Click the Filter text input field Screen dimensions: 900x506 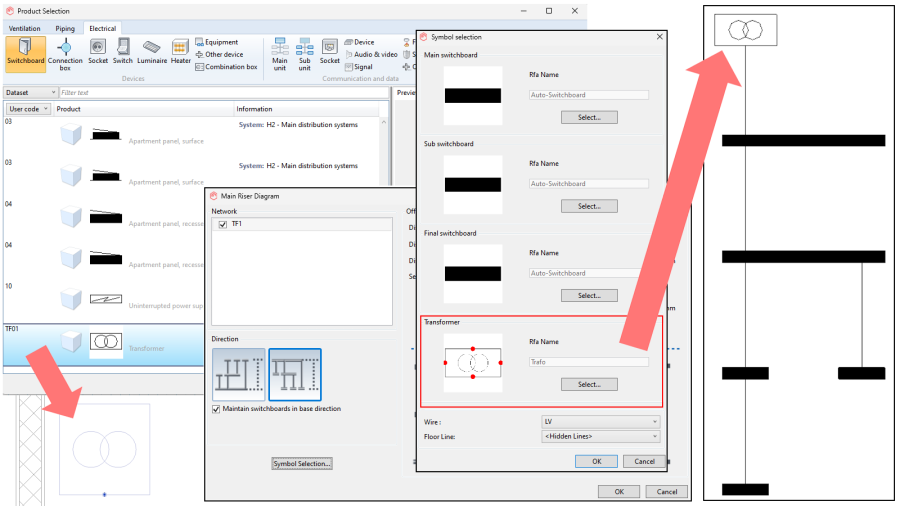[224, 92]
